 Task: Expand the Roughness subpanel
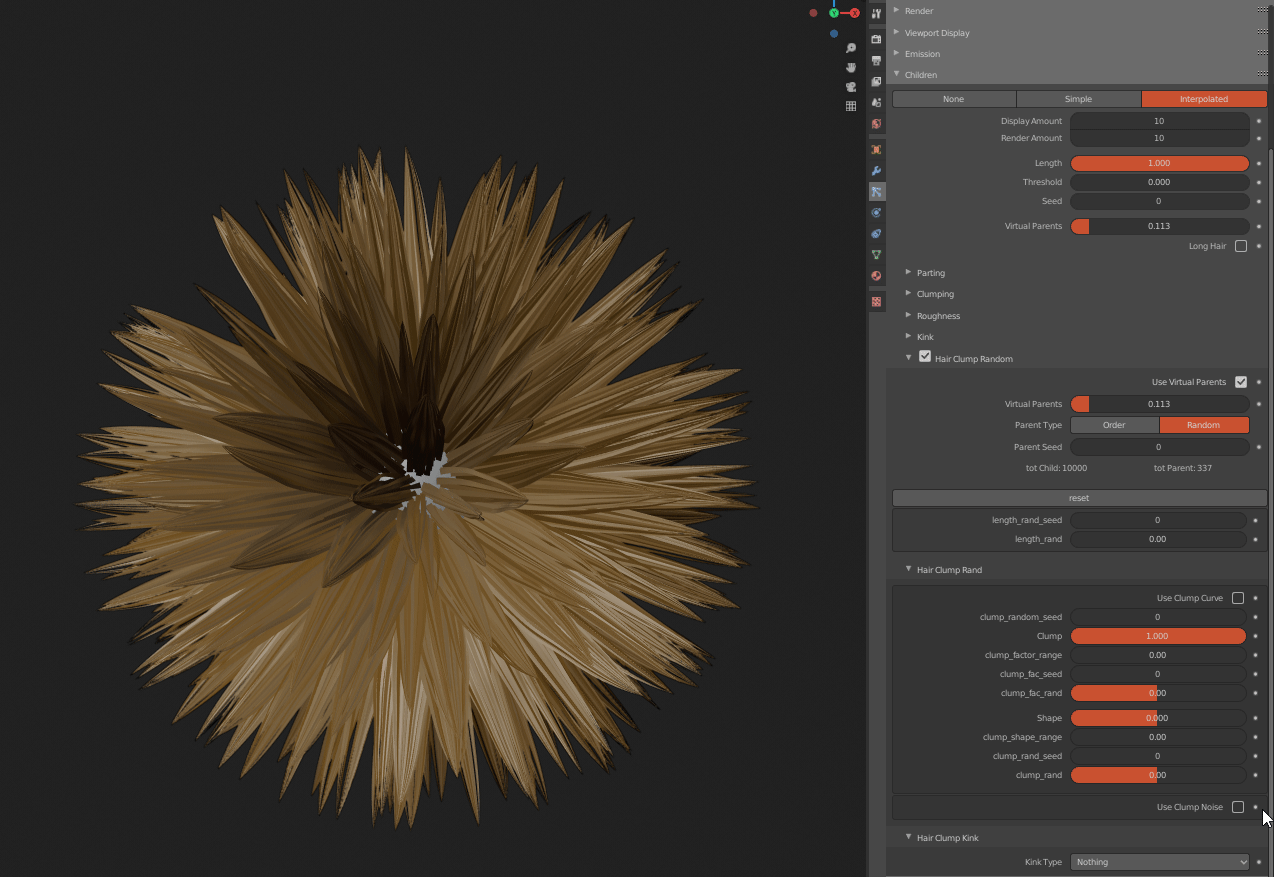[x=938, y=316]
